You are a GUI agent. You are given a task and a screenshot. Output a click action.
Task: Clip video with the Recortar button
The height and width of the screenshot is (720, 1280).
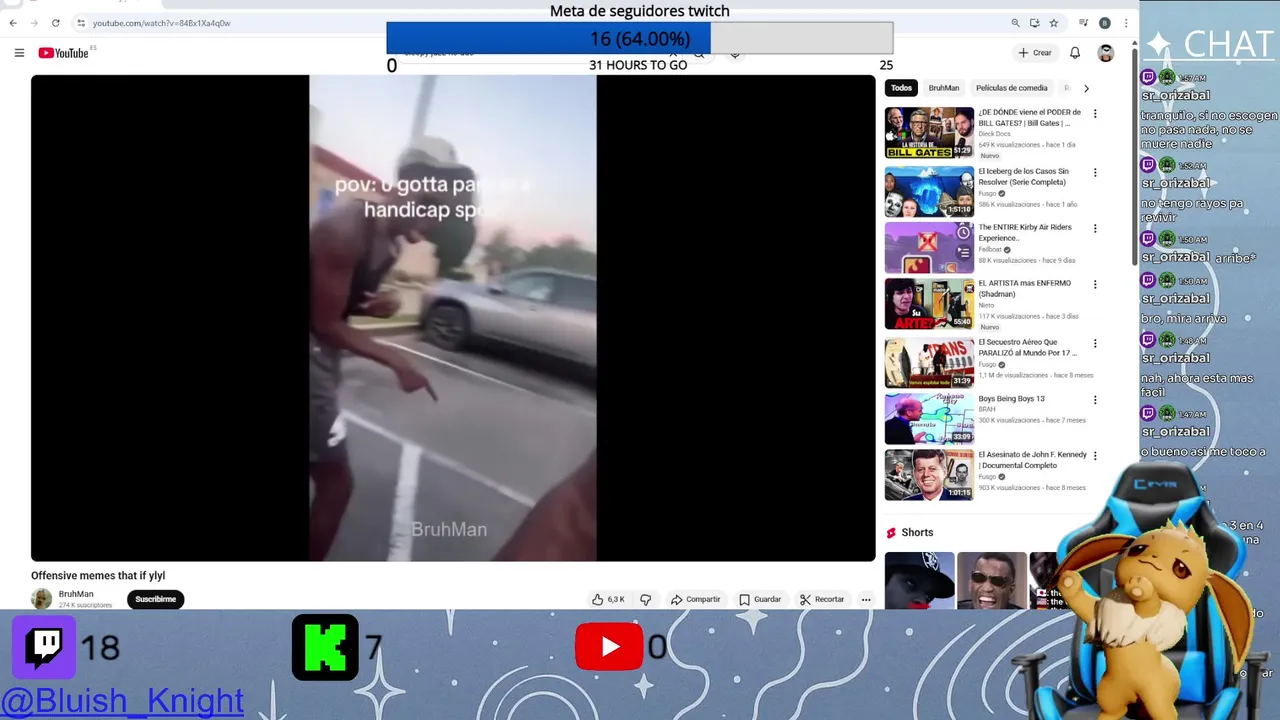coord(822,599)
